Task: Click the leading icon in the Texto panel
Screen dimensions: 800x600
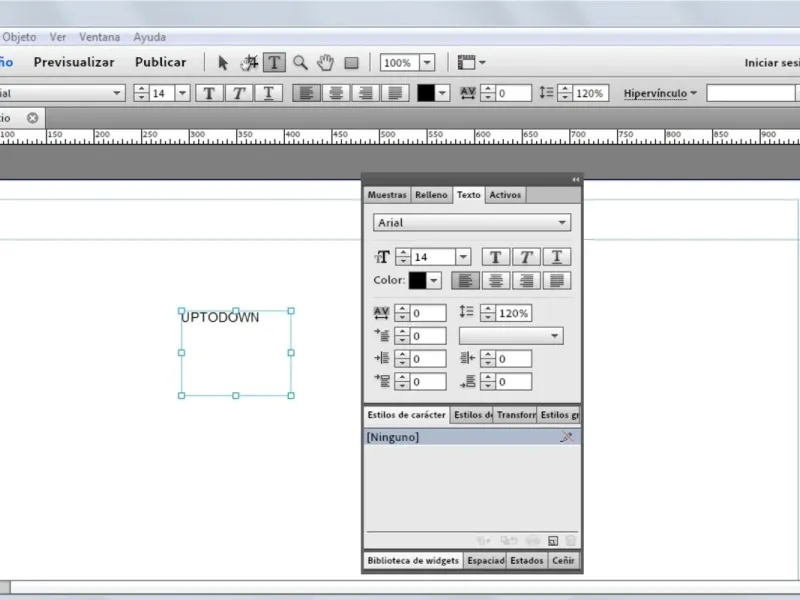Action: coord(466,312)
